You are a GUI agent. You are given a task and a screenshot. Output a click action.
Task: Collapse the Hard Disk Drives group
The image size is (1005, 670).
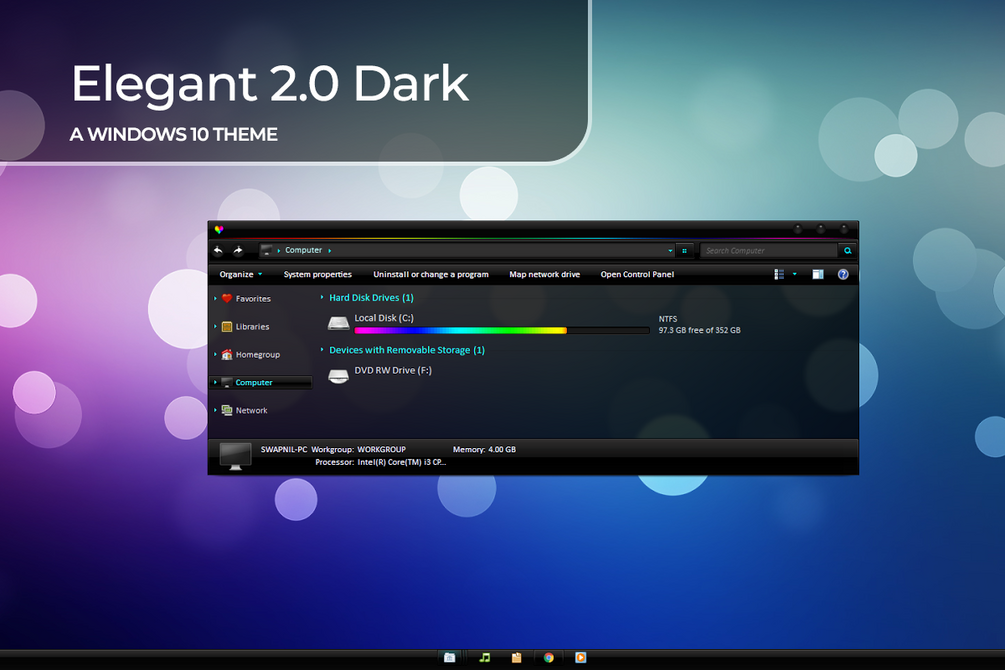322,297
